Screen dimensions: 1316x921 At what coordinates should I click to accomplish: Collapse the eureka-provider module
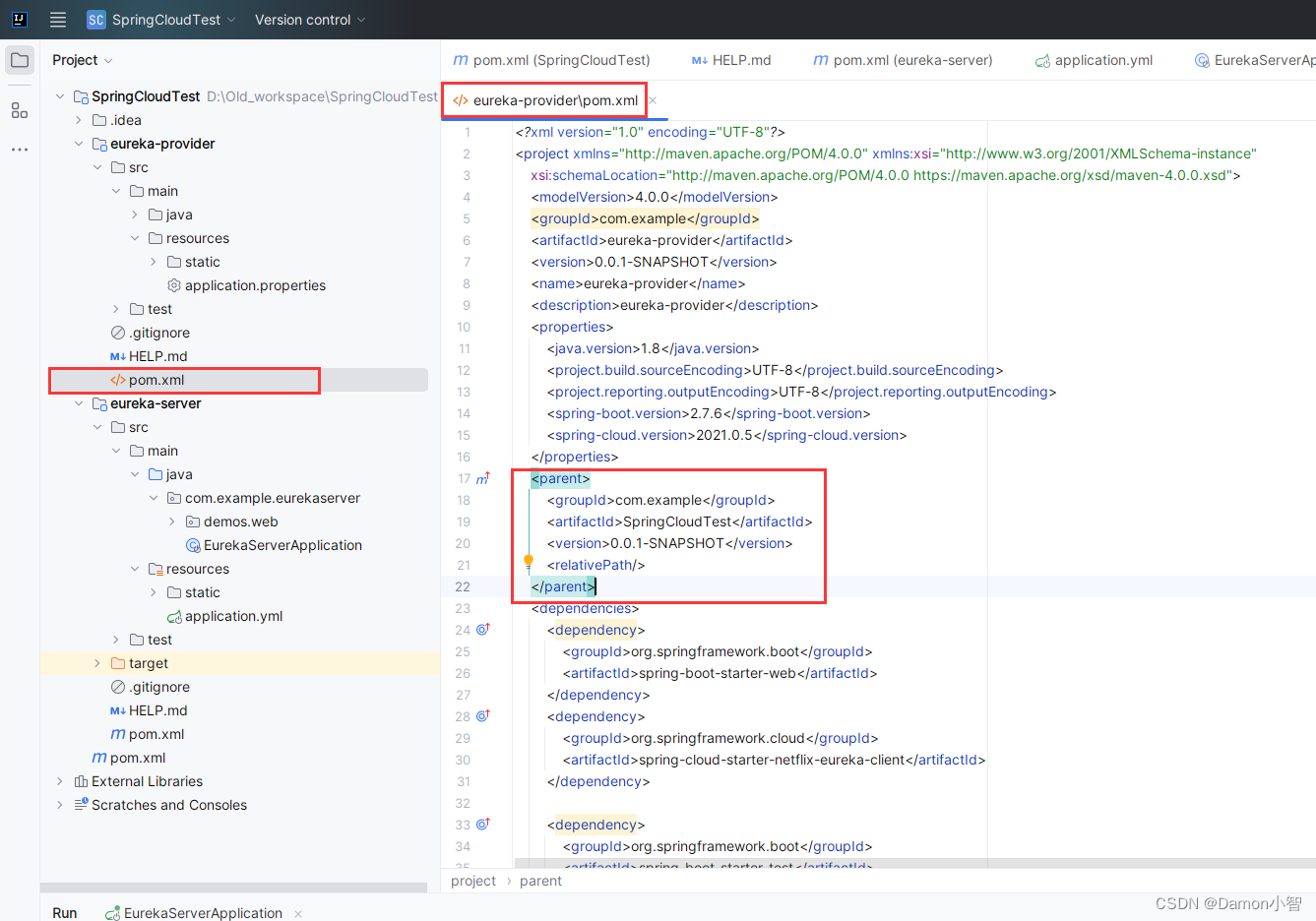tap(79, 144)
